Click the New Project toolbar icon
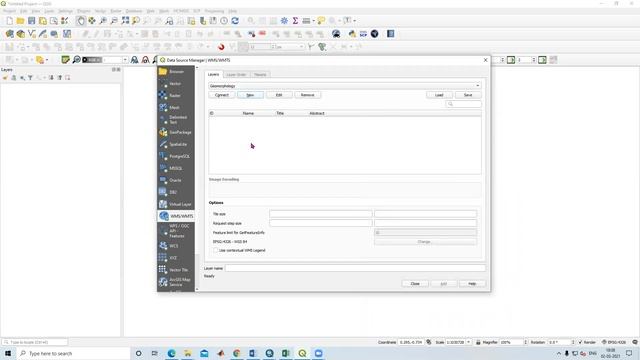Screen dimensions: 640x360 point(9,21)
